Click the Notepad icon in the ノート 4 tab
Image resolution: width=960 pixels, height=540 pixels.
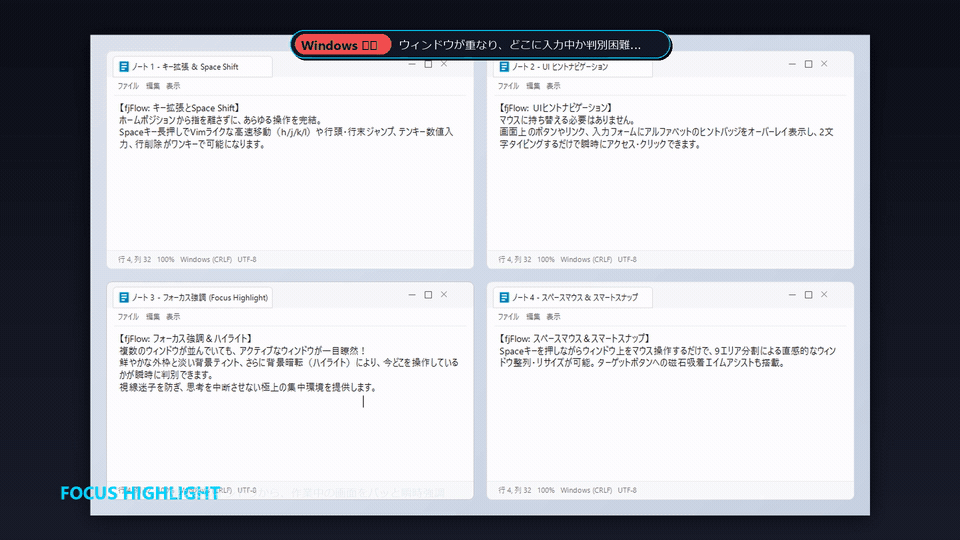(504, 298)
